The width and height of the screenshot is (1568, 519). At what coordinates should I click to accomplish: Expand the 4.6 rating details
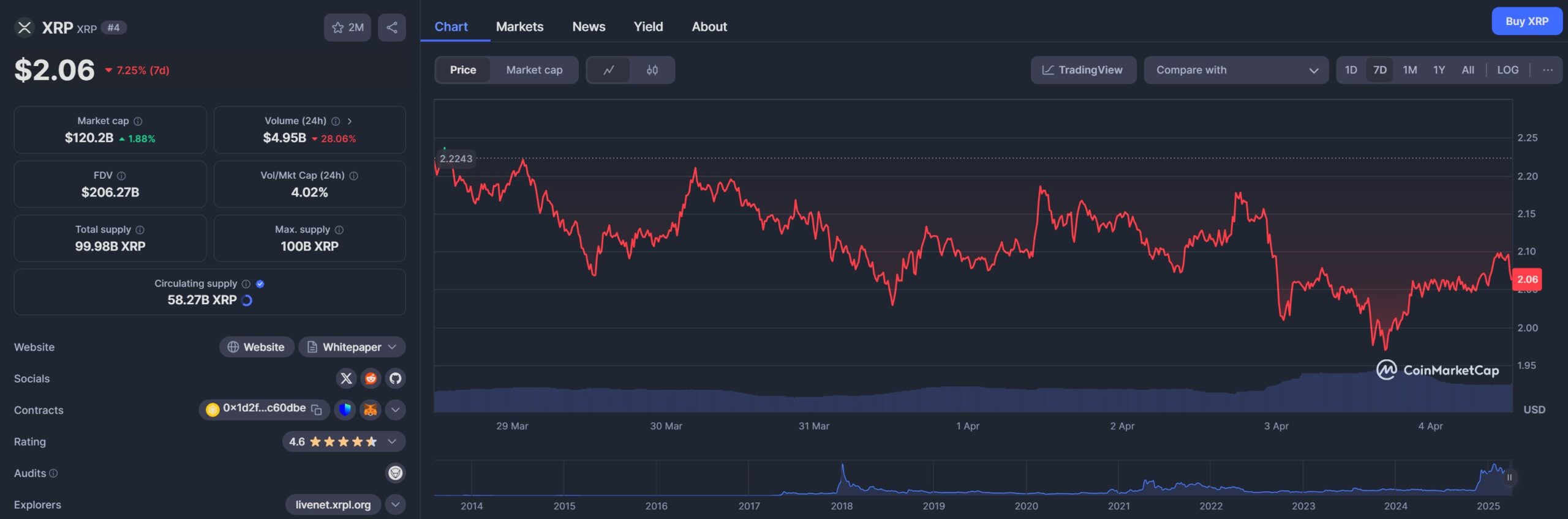344,441
